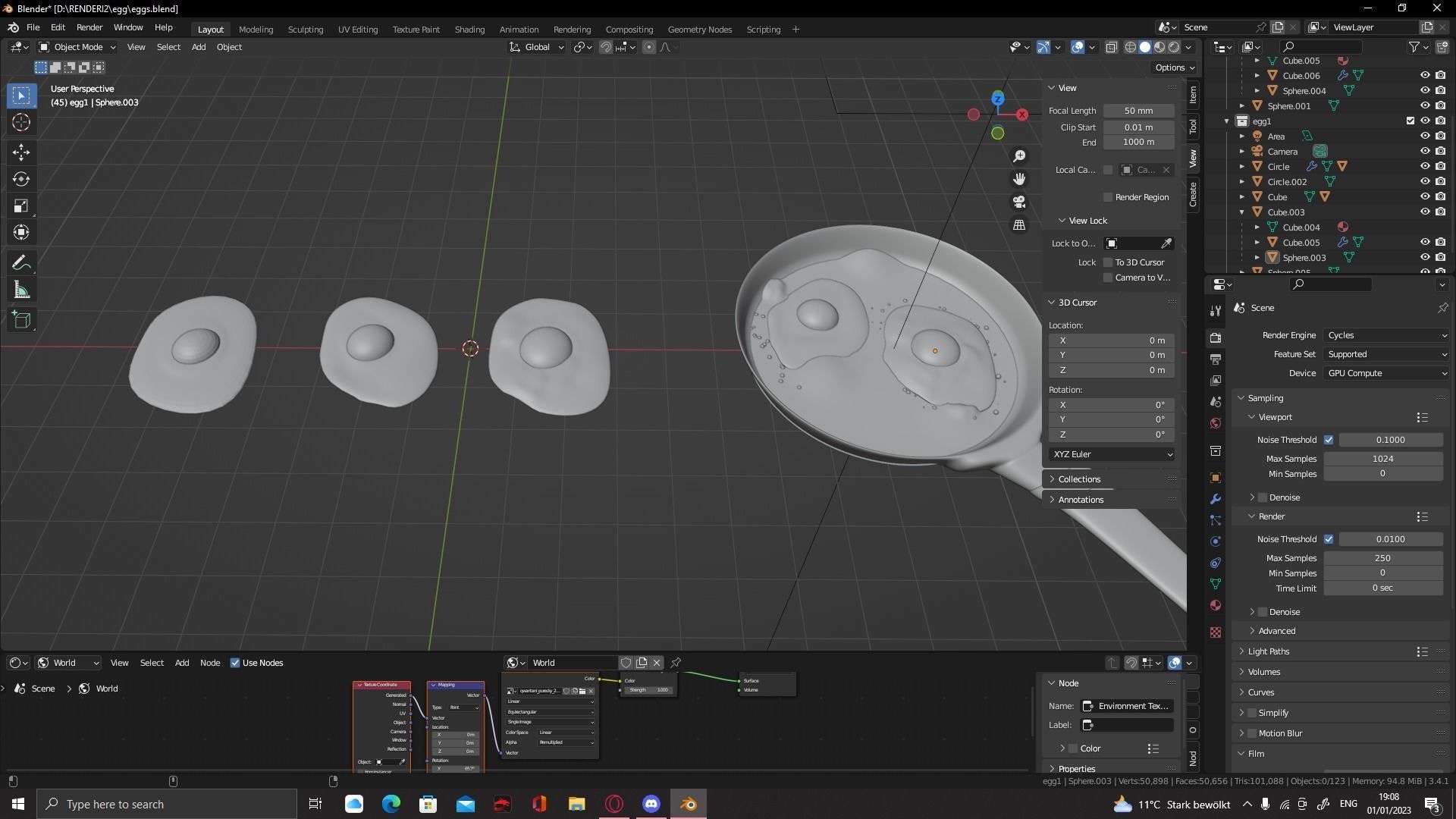Open Microsoft Edge from the taskbar
Viewport: 1456px width, 819px height.
point(391,804)
